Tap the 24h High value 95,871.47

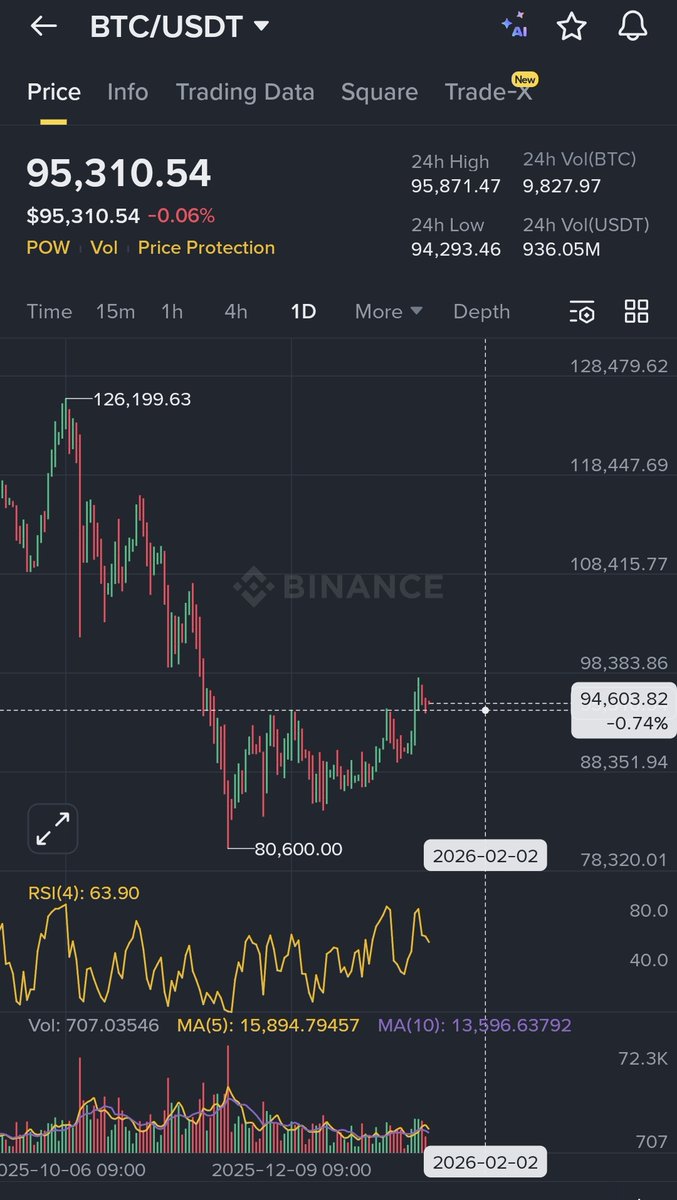456,186
